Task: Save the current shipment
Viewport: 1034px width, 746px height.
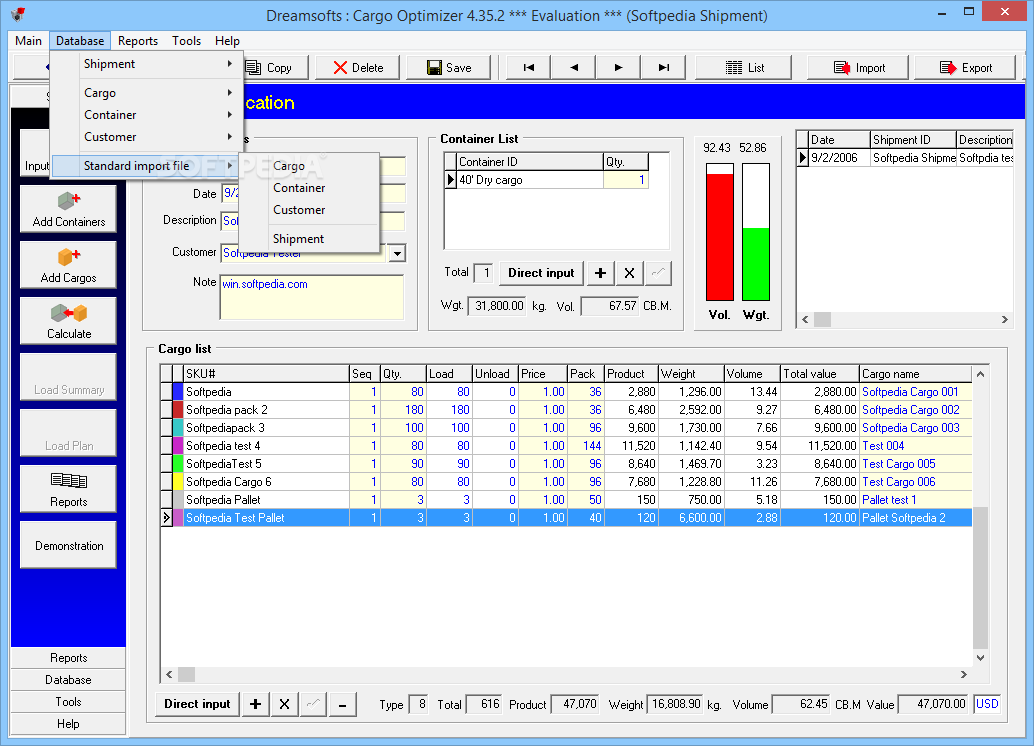Action: (448, 67)
